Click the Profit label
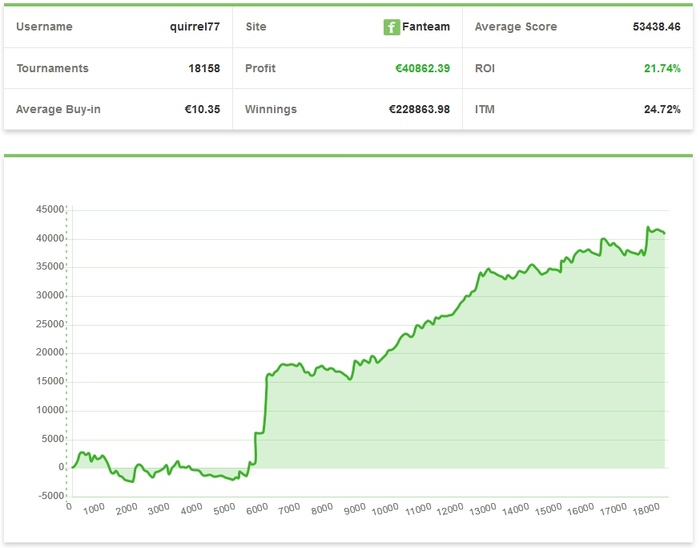 coord(260,68)
